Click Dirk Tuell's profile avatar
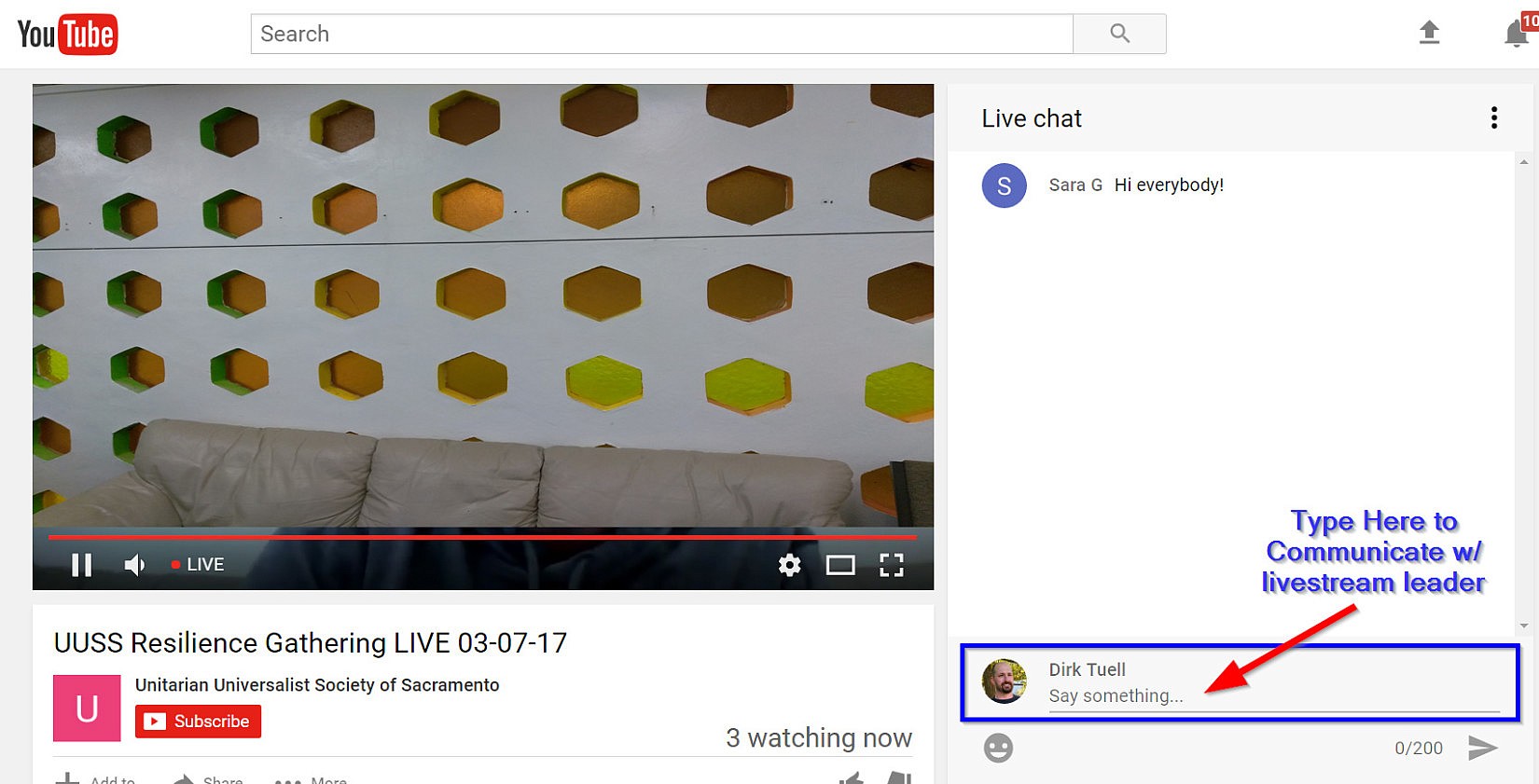Image resolution: width=1539 pixels, height=784 pixels. point(1005,681)
